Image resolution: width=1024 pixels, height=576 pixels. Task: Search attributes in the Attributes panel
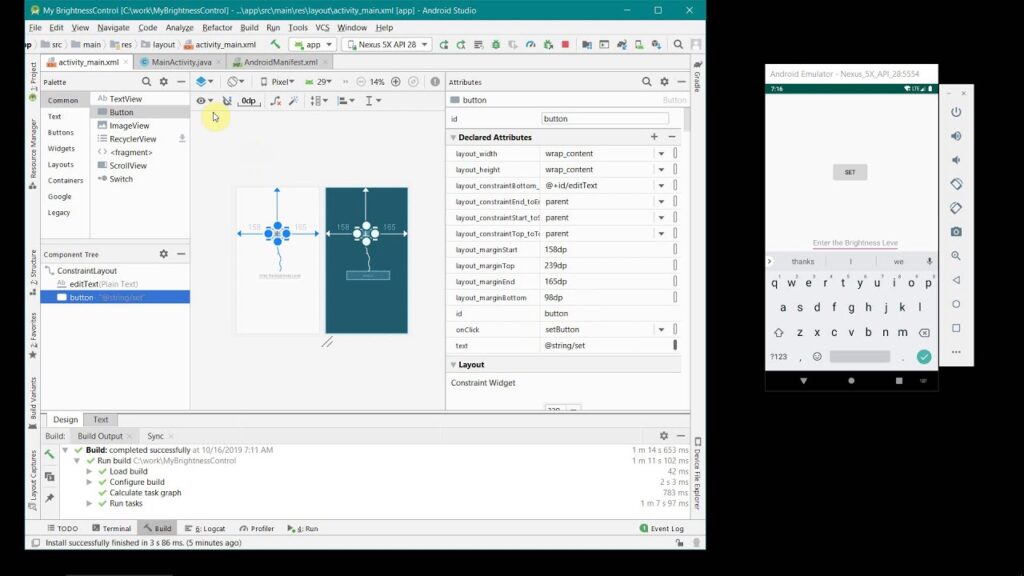[x=647, y=82]
